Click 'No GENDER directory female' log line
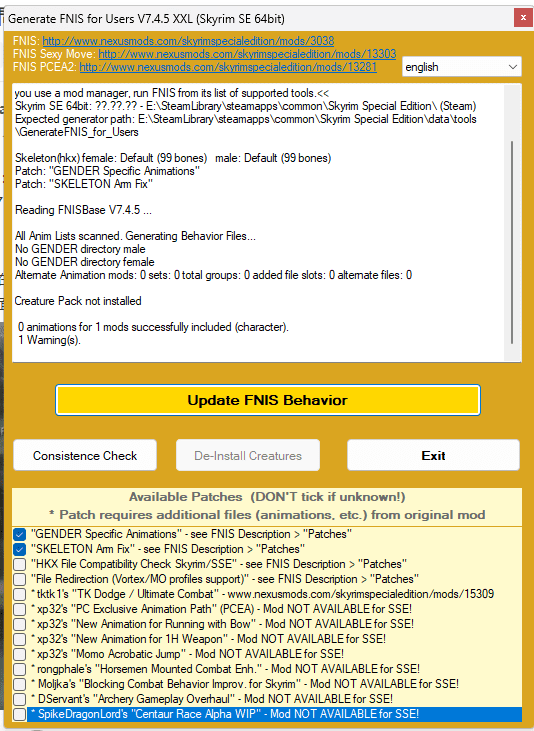 point(84,262)
